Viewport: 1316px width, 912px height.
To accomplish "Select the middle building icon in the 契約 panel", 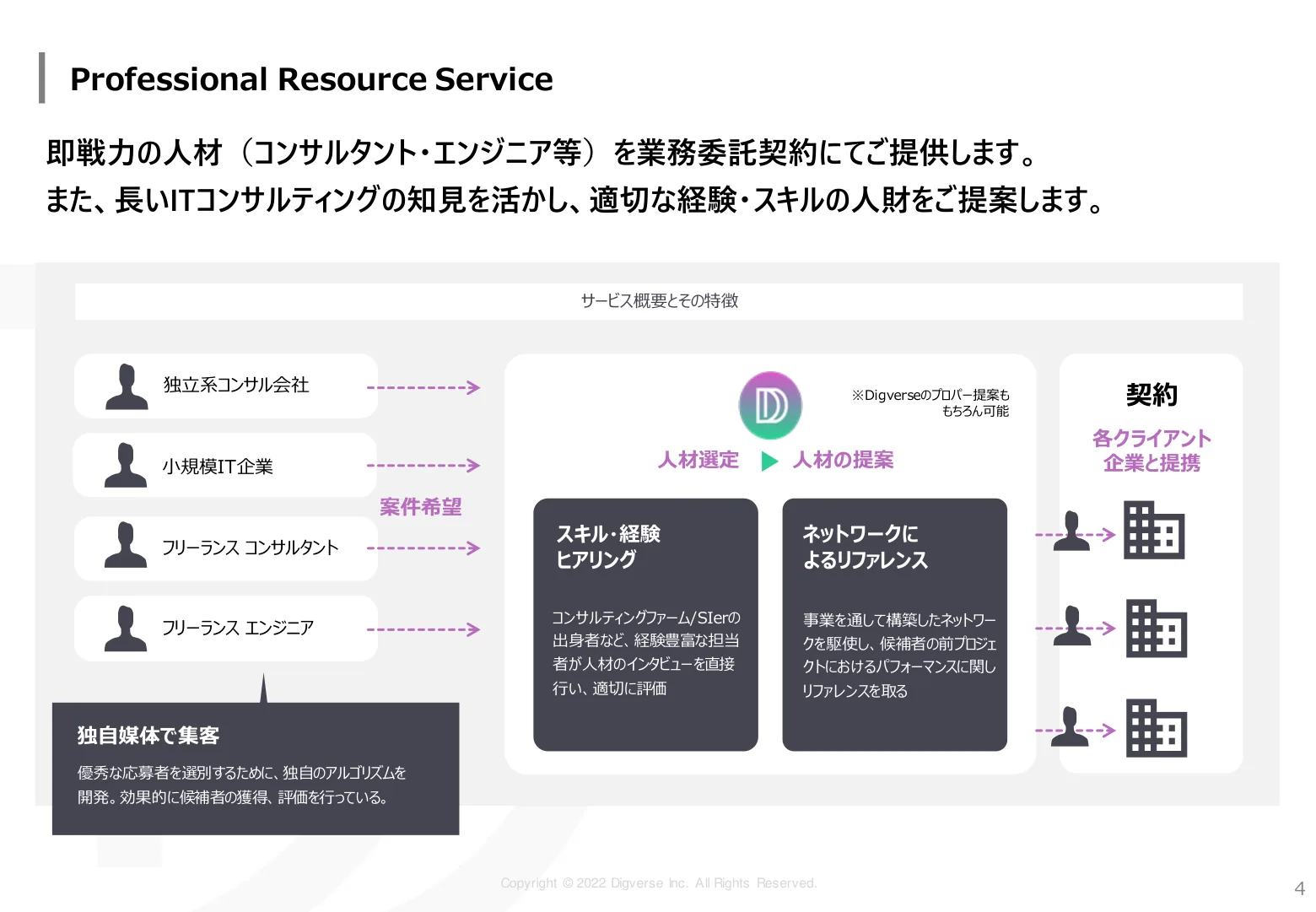I will pyautogui.click(x=1157, y=629).
